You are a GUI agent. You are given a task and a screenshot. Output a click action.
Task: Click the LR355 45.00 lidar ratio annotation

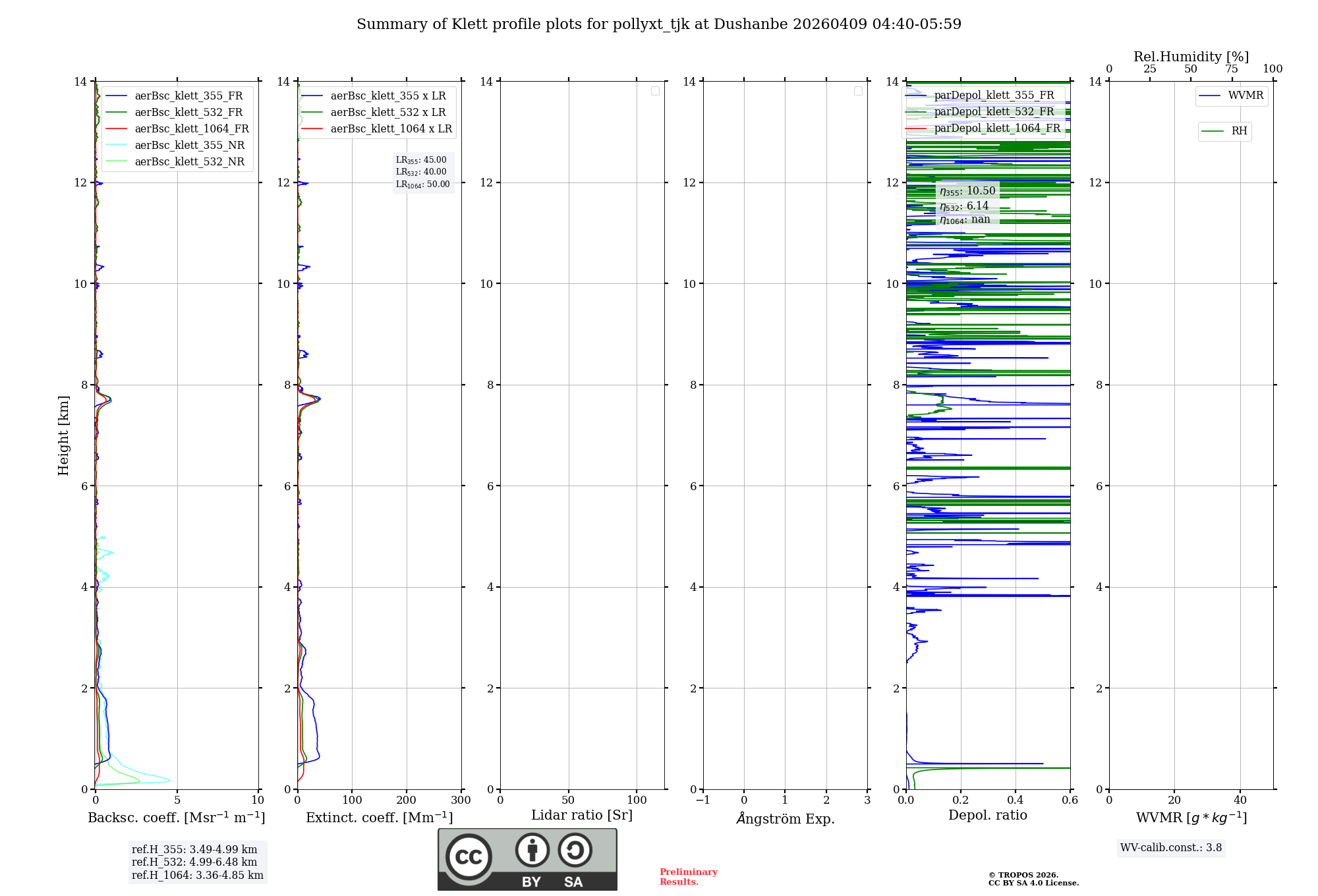pos(421,160)
